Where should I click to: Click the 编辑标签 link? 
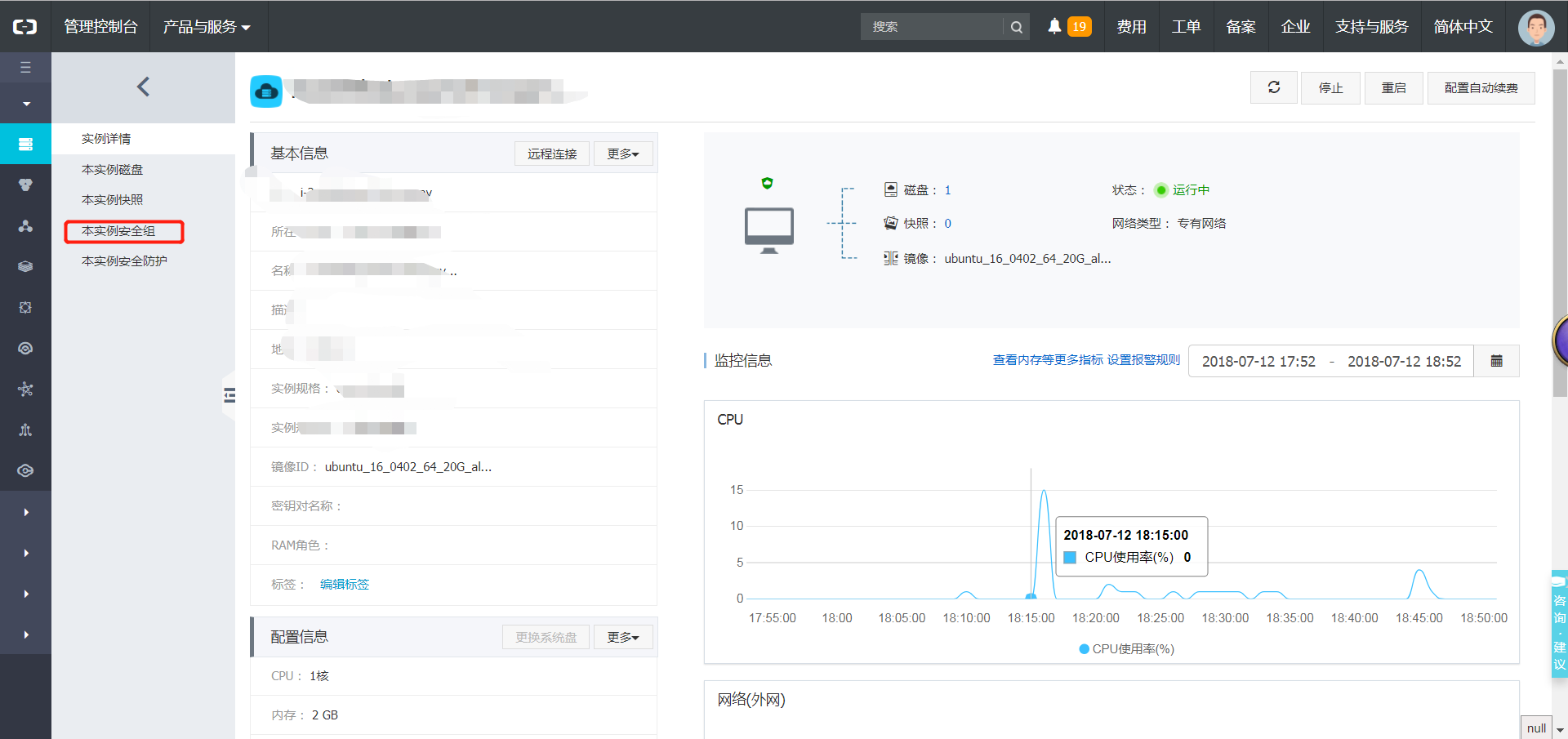tap(344, 584)
